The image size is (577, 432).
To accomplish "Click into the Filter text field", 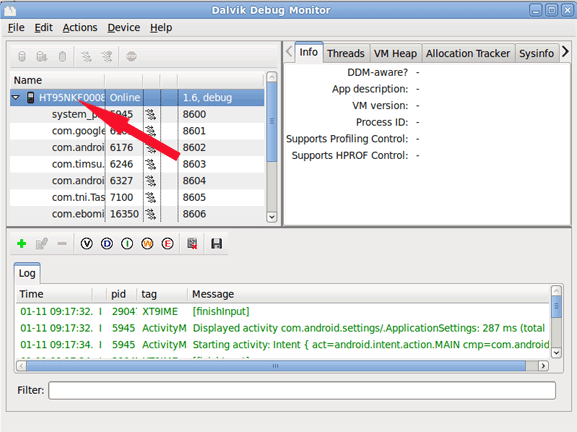I will [x=302, y=390].
